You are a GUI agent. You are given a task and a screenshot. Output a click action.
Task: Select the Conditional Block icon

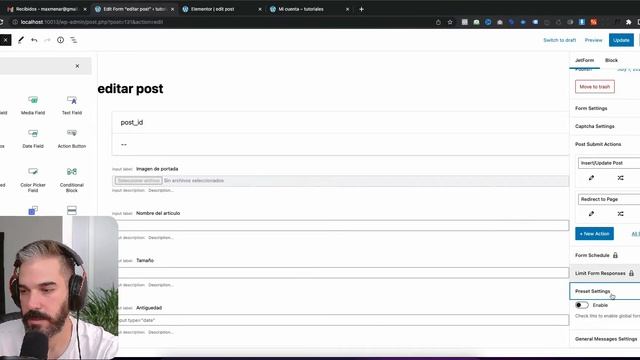pyautogui.click(x=72, y=171)
